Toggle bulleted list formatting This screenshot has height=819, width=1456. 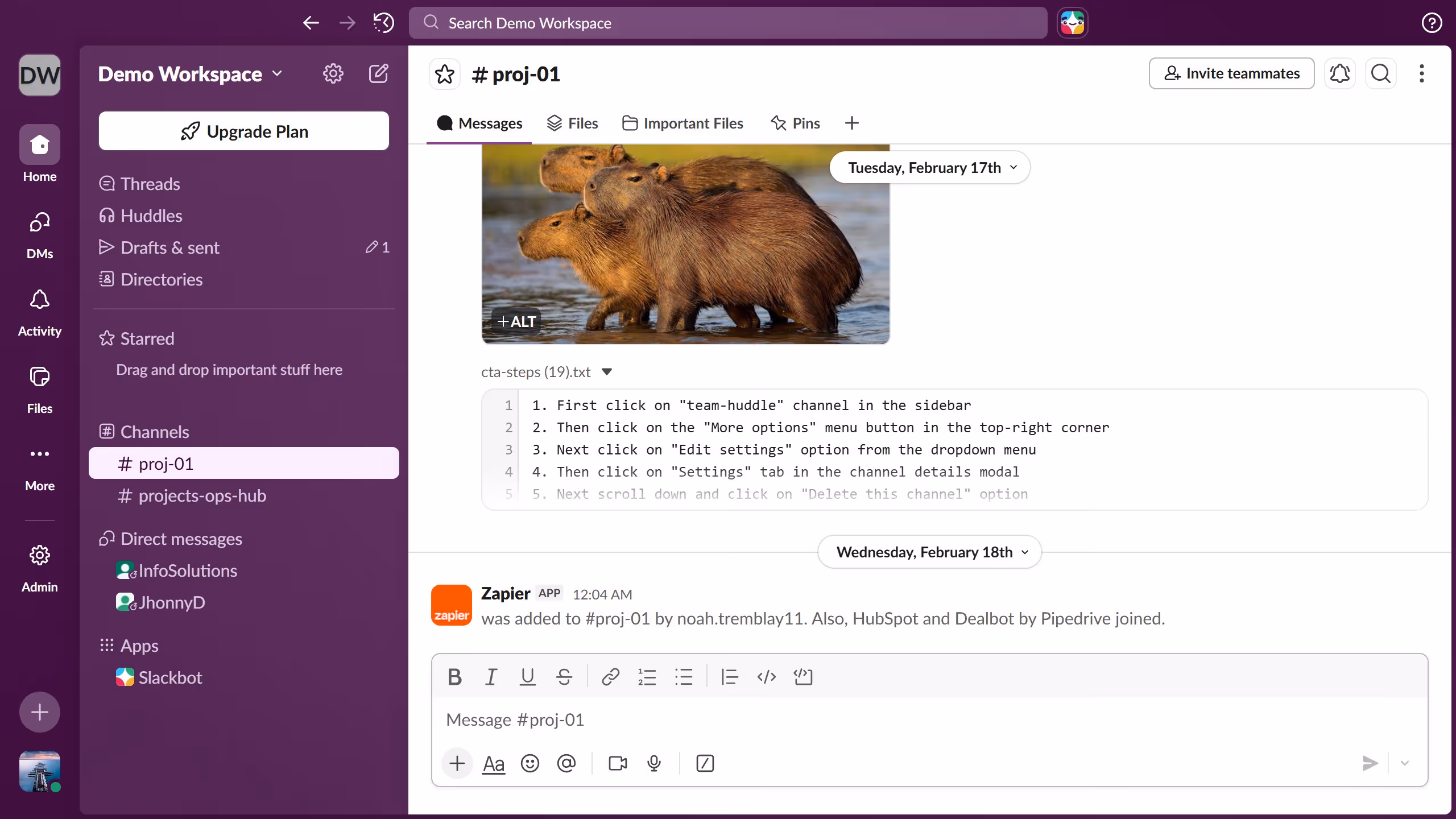coord(684,677)
